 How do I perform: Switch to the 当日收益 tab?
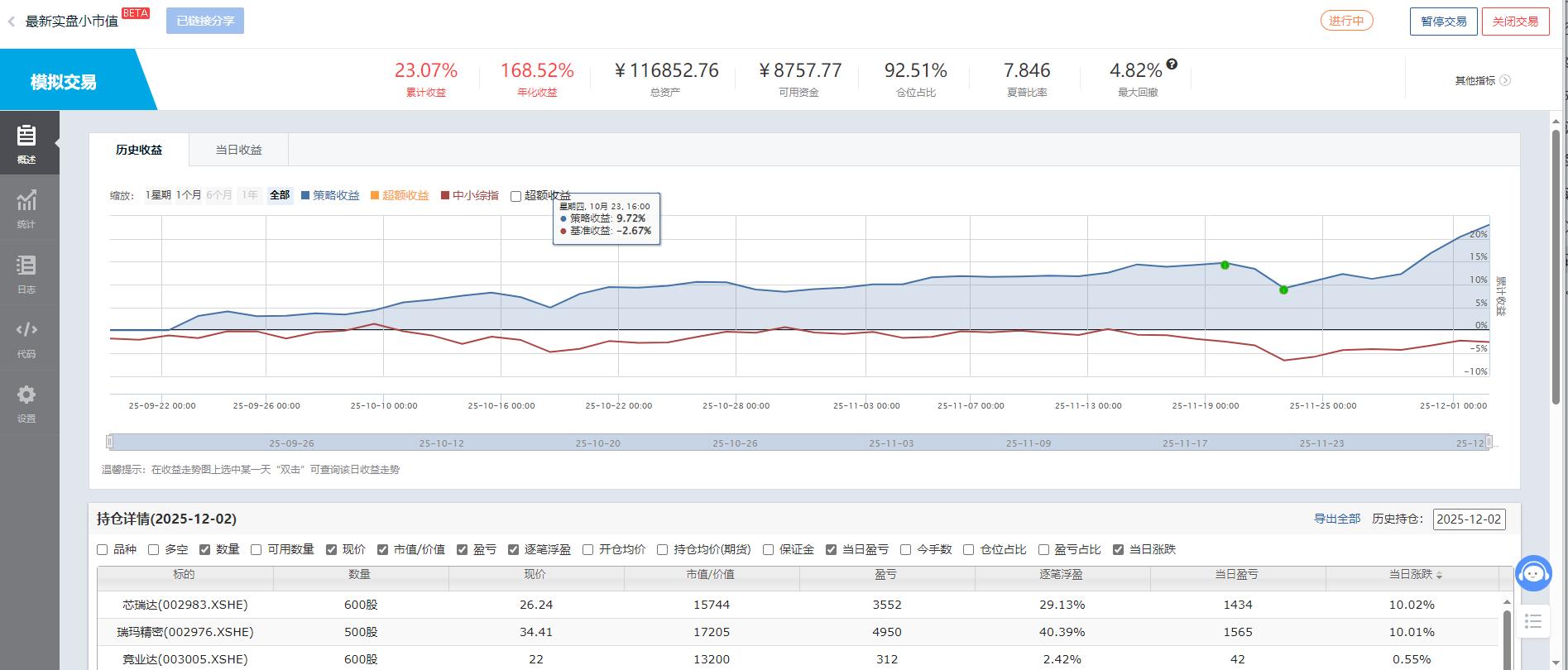[x=238, y=150]
